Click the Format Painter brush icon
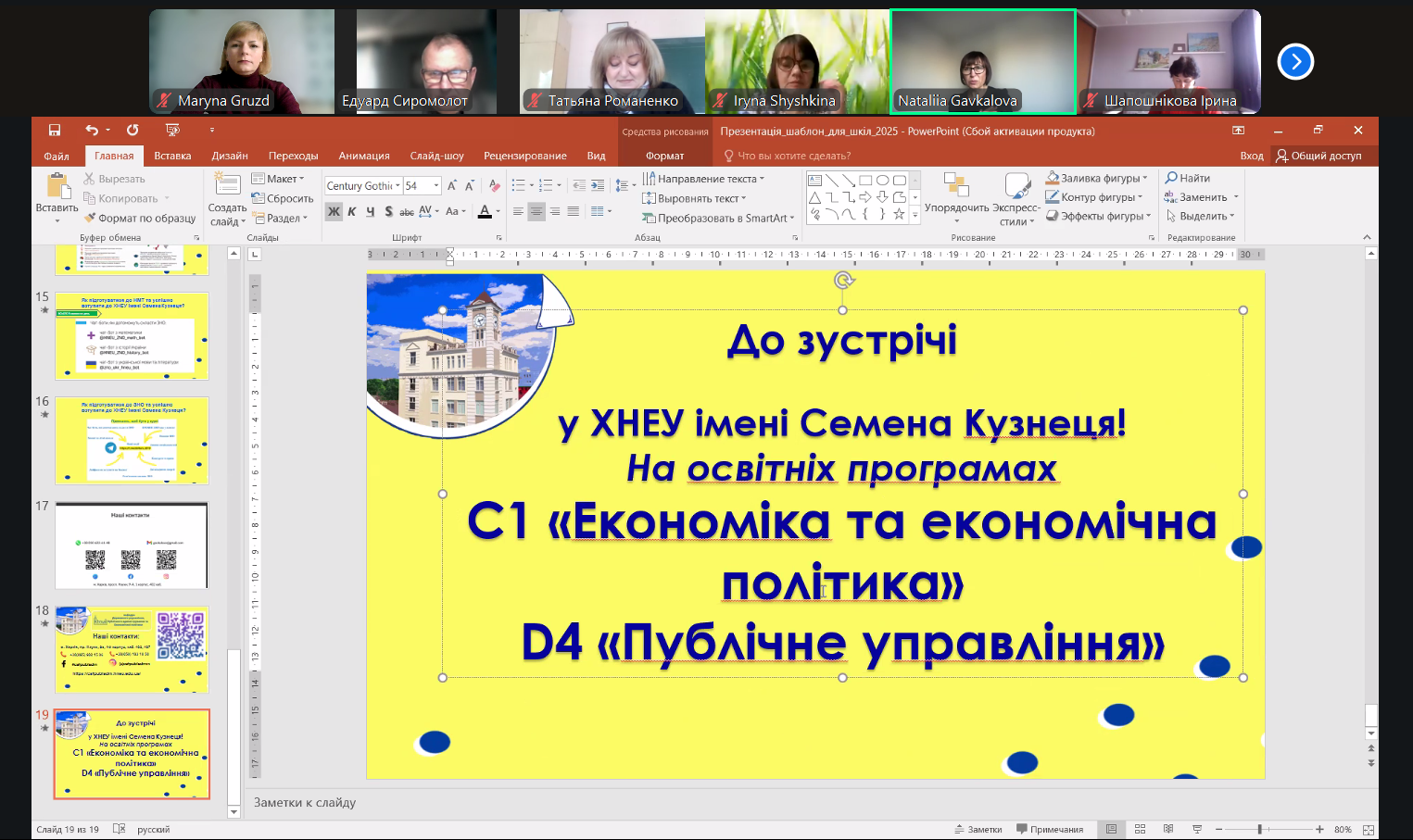Screen dimensions: 1413x840 coord(90,219)
